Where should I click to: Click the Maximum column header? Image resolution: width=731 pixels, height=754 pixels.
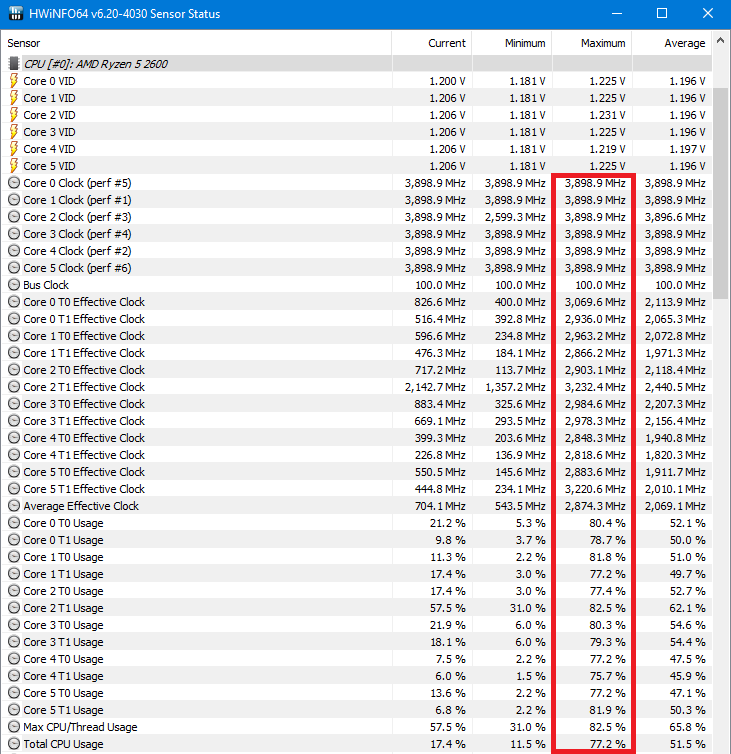tap(592, 43)
